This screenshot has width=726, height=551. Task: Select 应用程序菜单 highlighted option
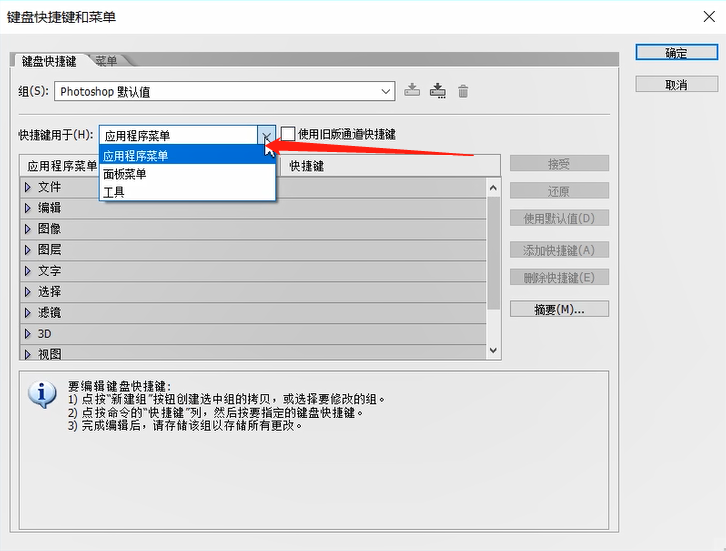(x=136, y=156)
